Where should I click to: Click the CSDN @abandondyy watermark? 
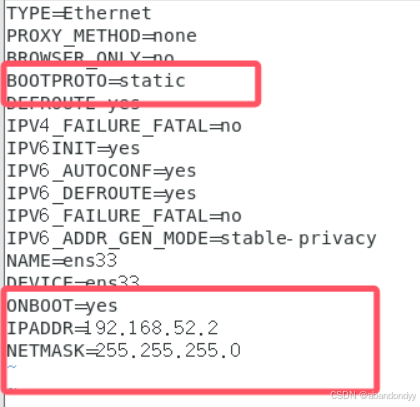(373, 396)
